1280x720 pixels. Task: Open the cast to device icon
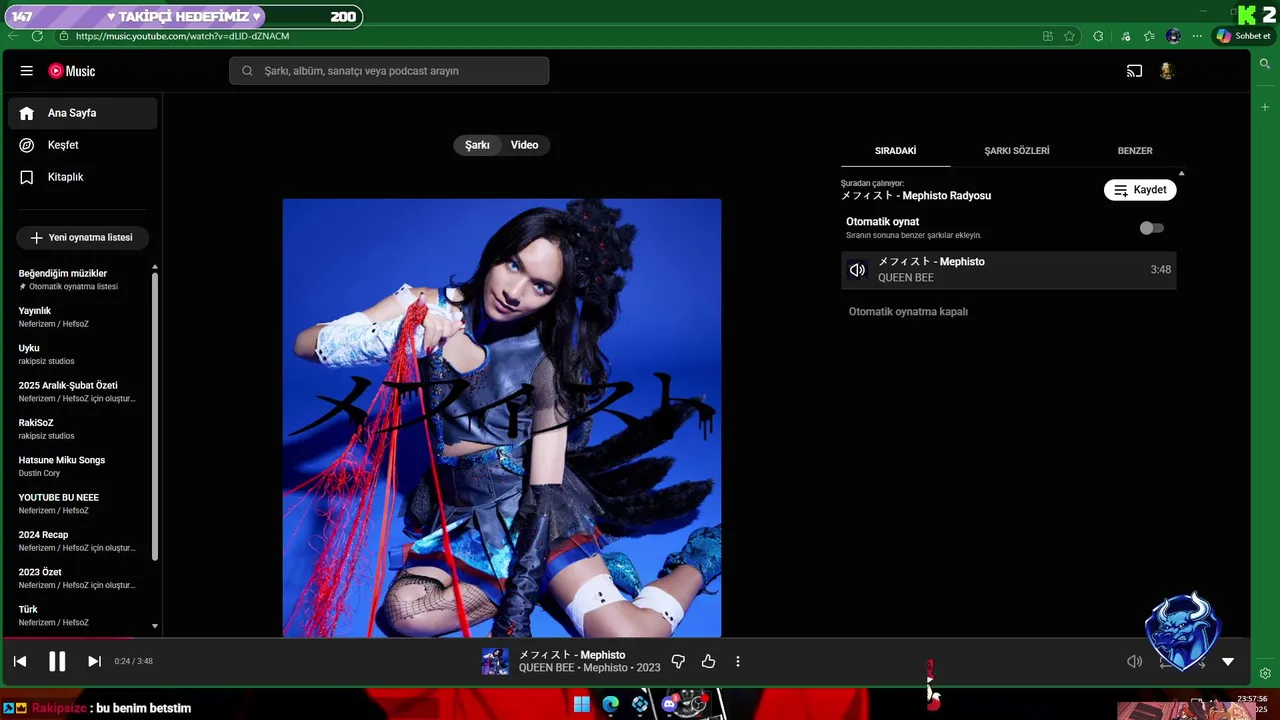[x=1134, y=71]
